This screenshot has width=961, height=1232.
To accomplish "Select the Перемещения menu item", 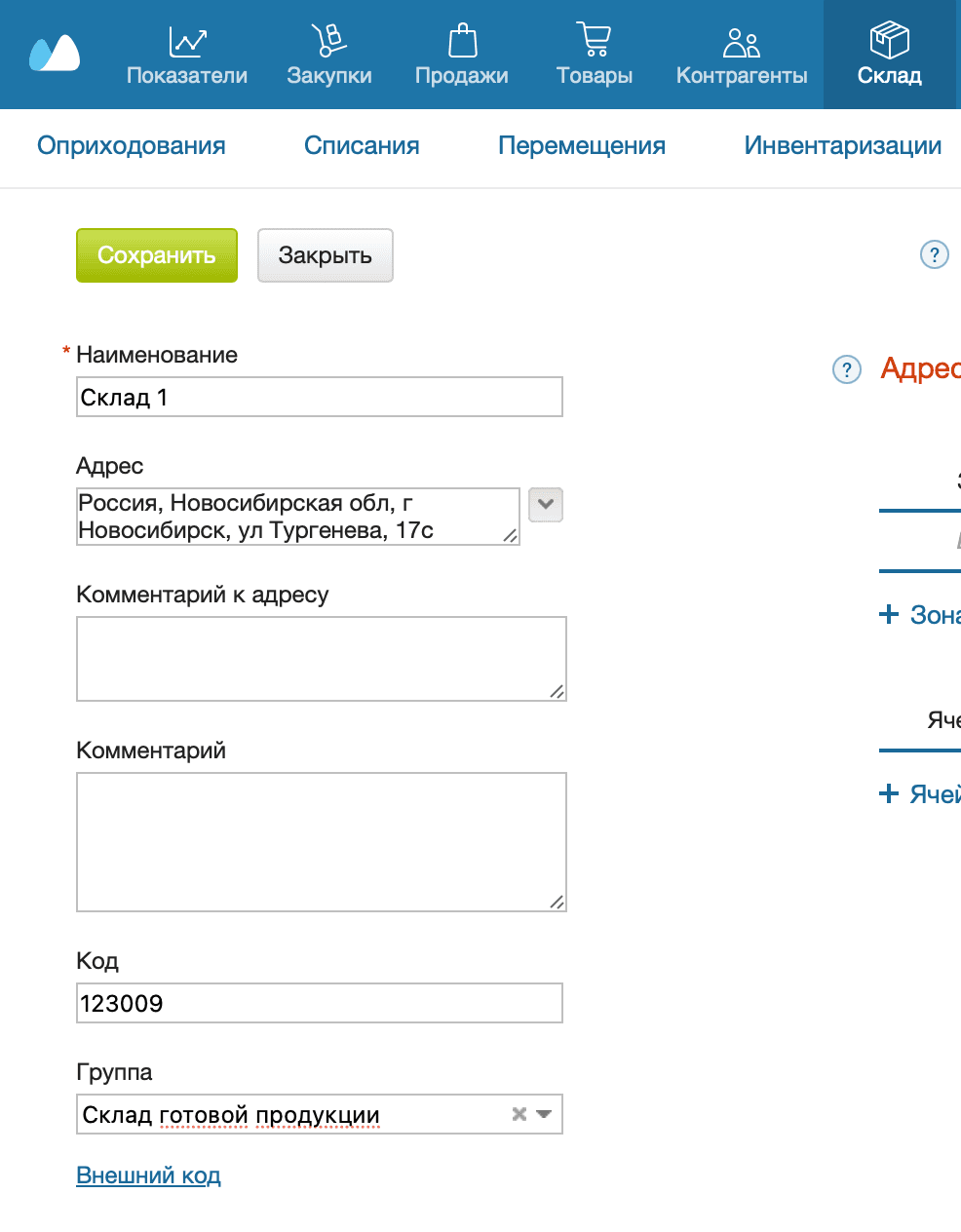I will click(582, 145).
